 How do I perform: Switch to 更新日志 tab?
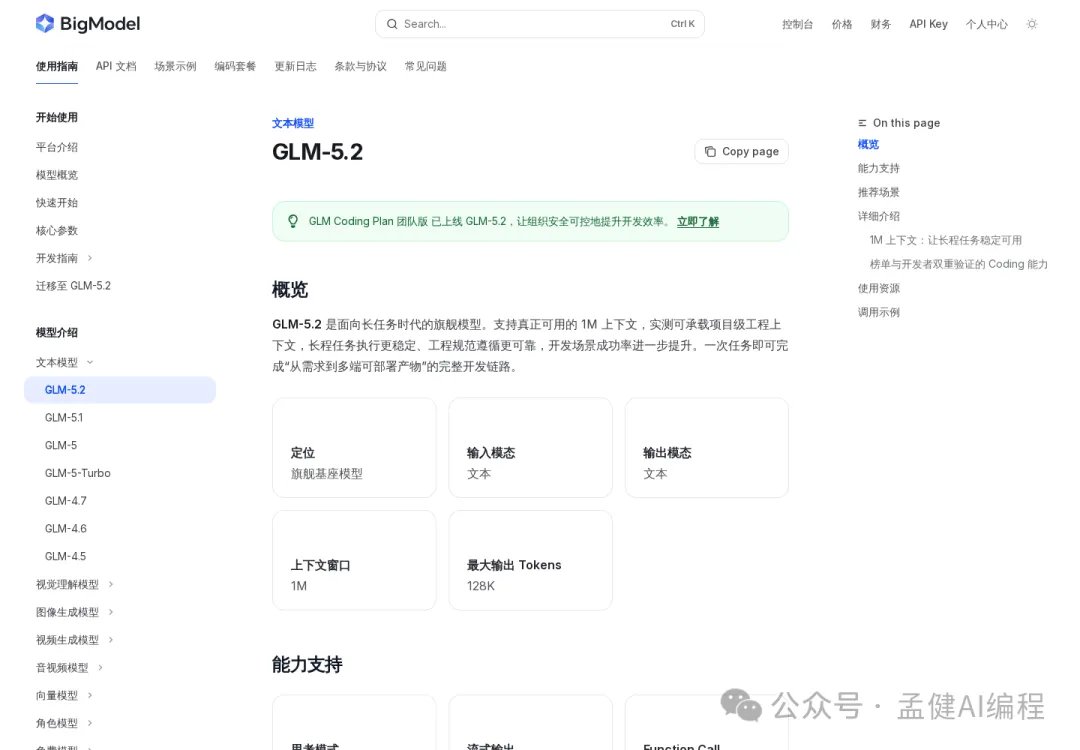tap(295, 66)
